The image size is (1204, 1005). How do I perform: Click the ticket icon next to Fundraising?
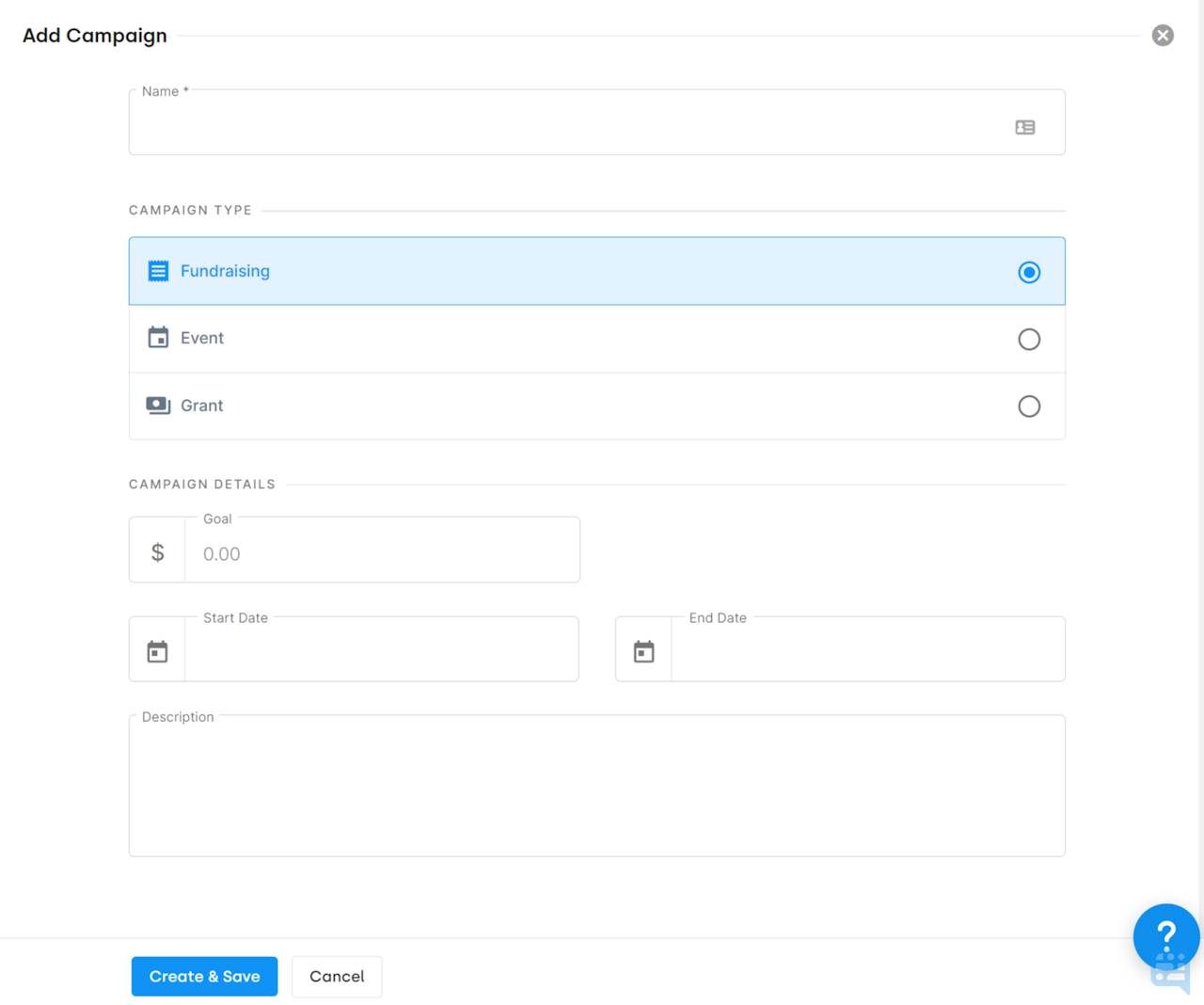point(158,270)
